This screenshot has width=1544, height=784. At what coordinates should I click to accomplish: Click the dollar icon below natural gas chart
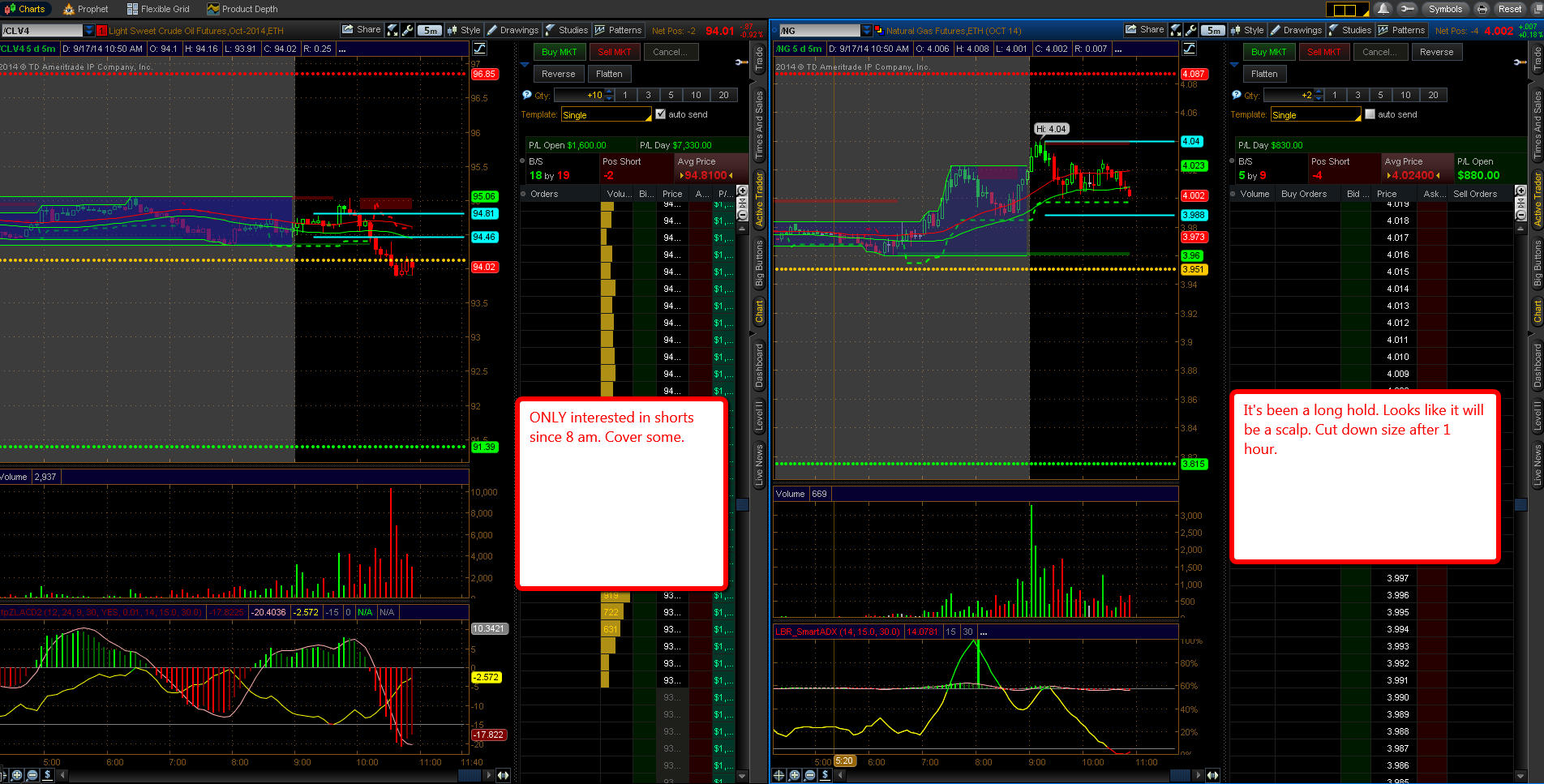click(x=826, y=775)
